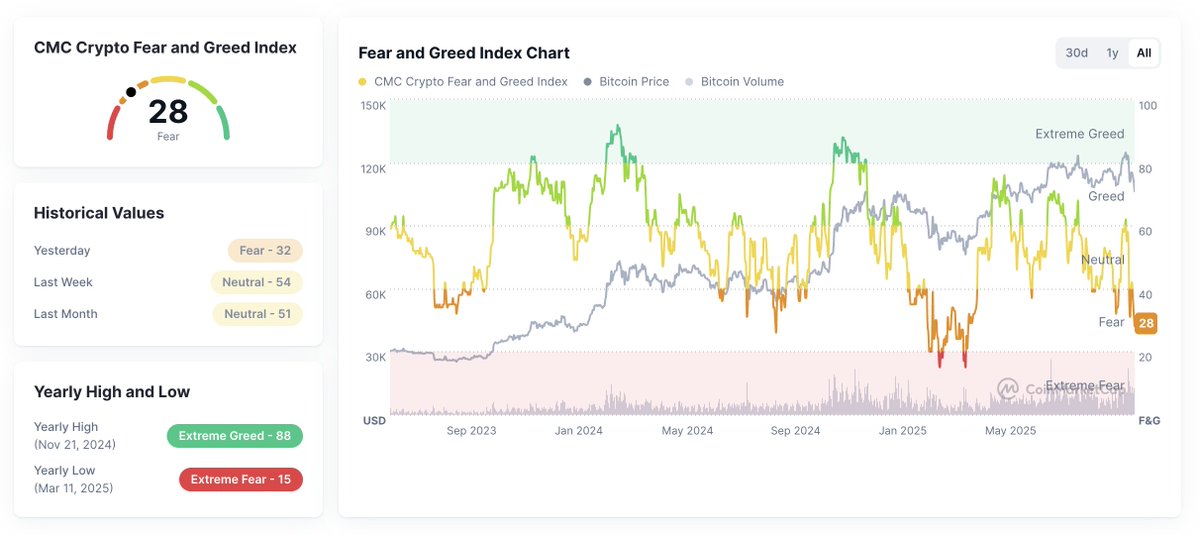Click the Jan 2025 axis label

tap(902, 431)
